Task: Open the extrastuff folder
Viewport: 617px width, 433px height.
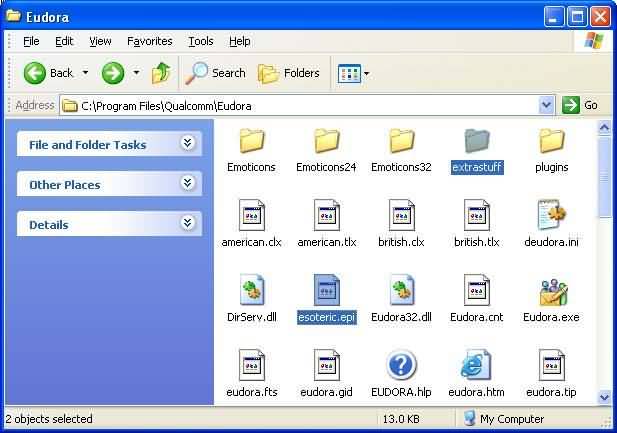Action: (477, 141)
